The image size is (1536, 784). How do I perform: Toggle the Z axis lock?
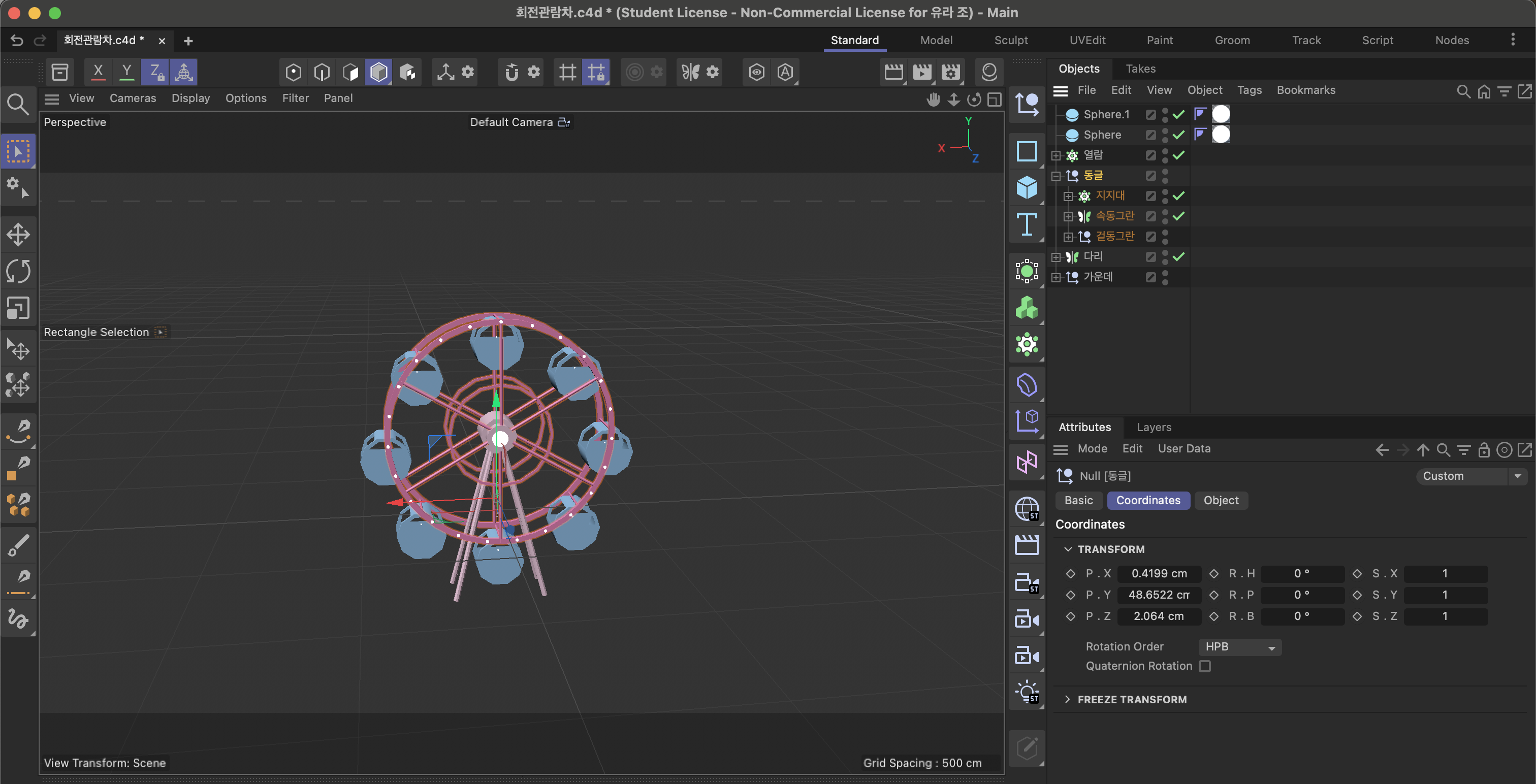[155, 72]
